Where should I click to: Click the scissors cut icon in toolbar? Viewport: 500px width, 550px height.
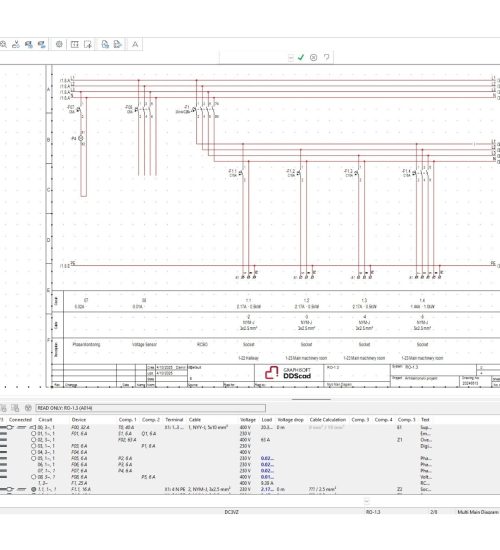pyautogui.click(x=16, y=45)
